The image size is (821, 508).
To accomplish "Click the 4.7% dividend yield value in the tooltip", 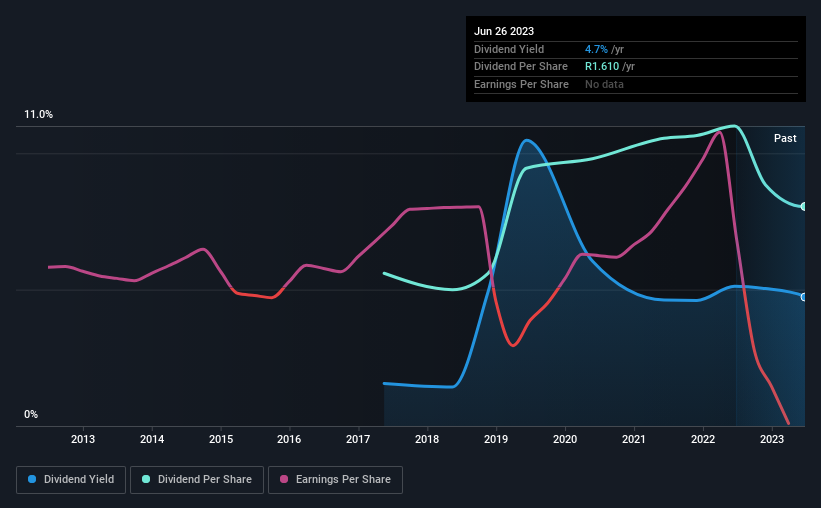I will (596, 49).
